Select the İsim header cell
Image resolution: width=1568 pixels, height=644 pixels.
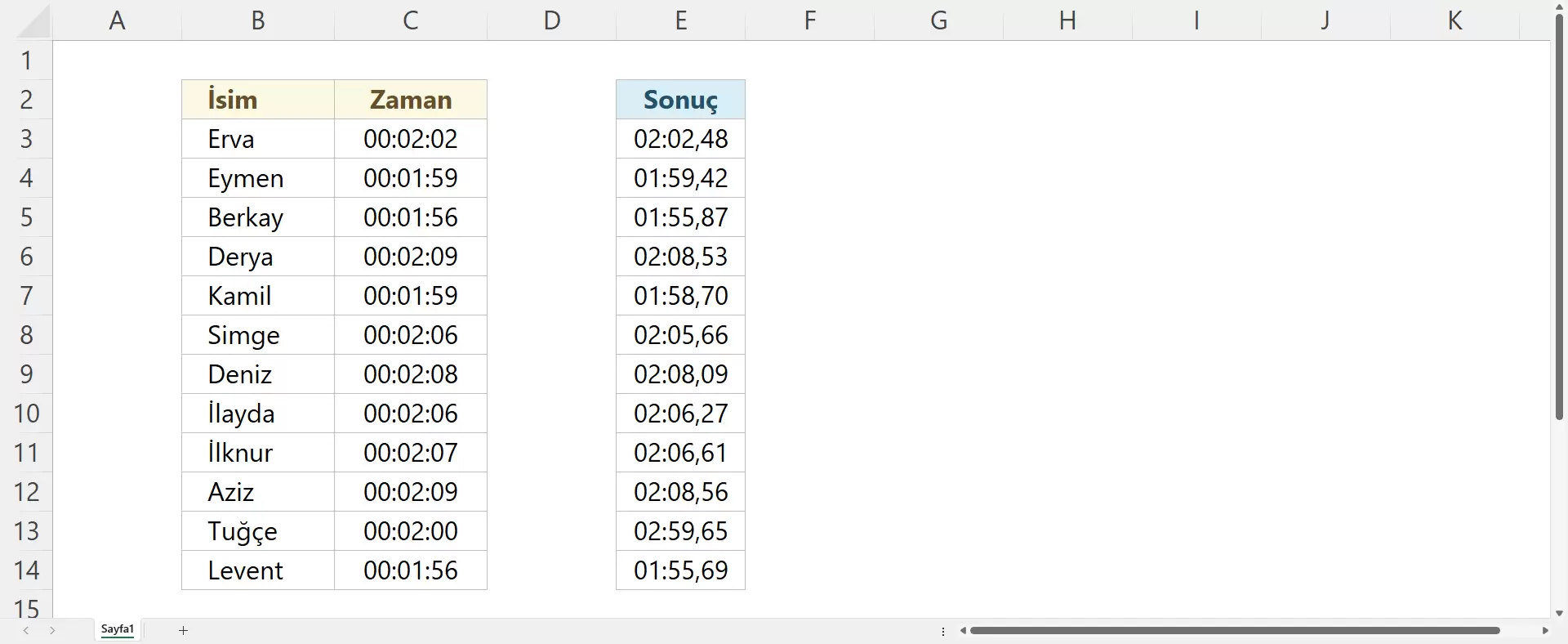[x=257, y=100]
